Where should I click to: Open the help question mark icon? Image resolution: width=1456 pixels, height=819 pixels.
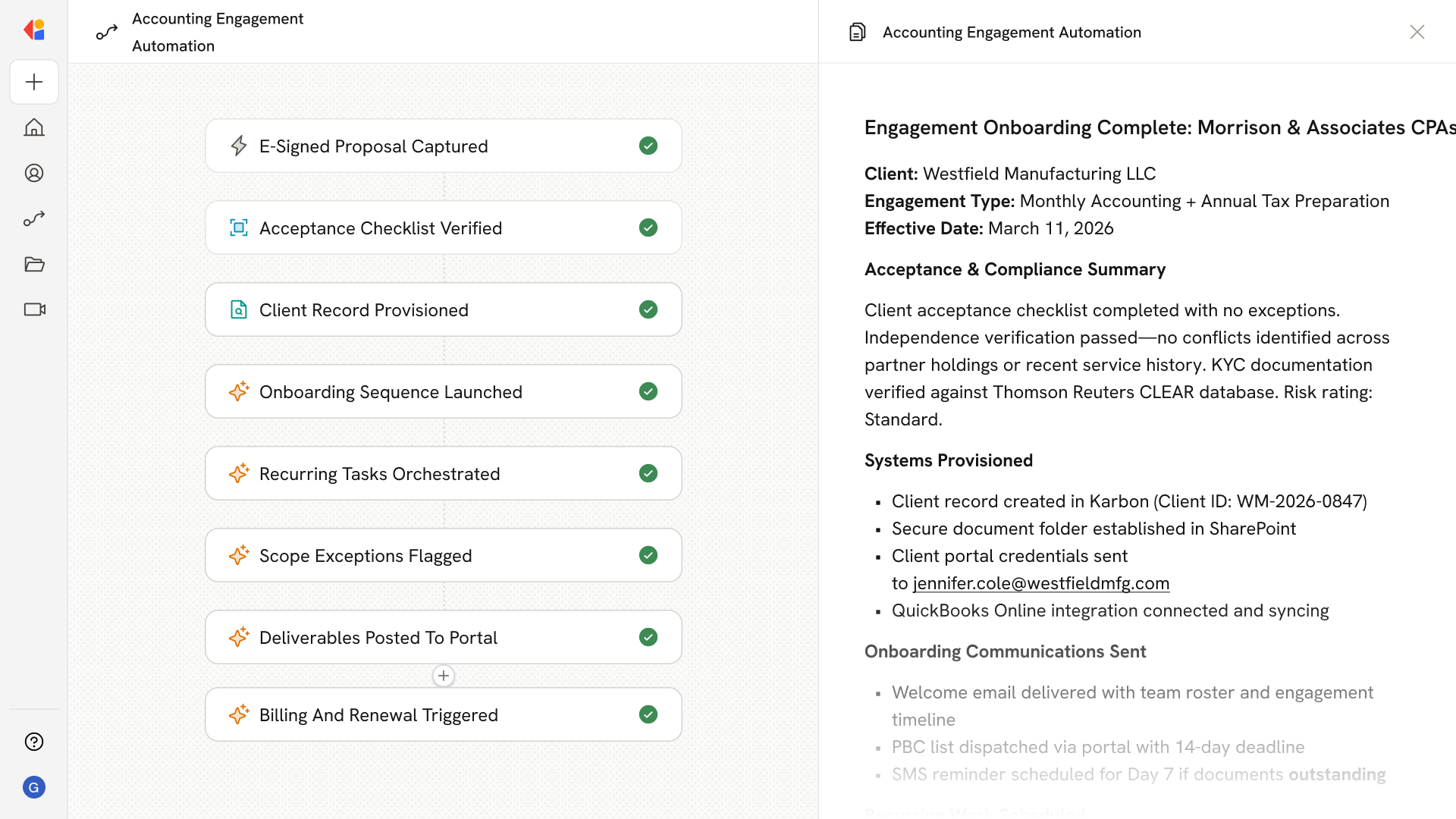[x=34, y=742]
